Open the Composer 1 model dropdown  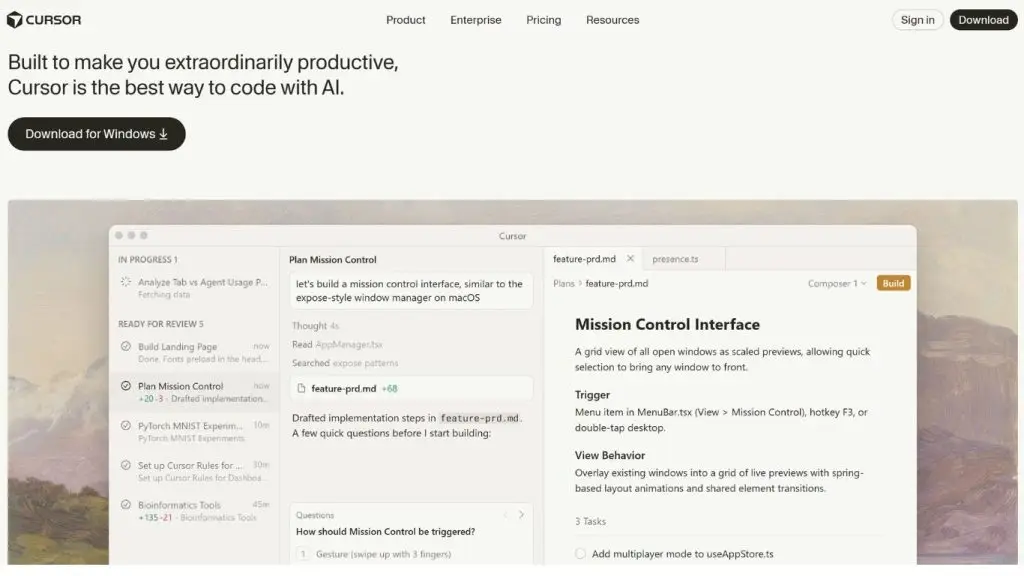tap(837, 283)
